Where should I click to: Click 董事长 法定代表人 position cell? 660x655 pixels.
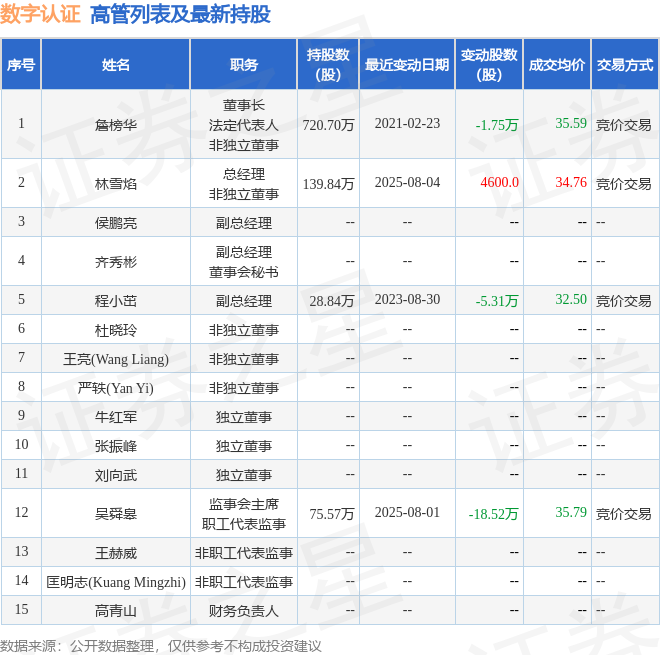(244, 125)
